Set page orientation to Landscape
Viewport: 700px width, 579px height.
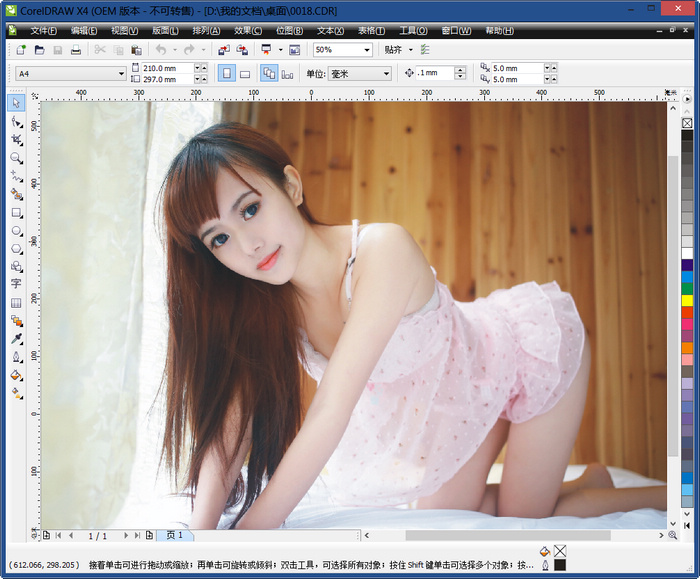tap(245, 74)
